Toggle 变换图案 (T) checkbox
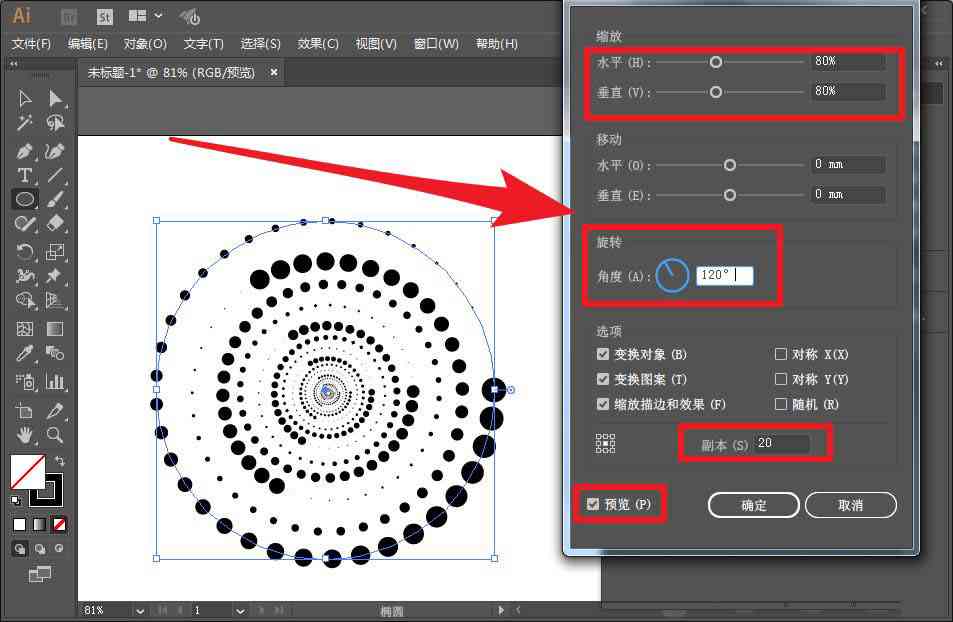Image resolution: width=953 pixels, height=622 pixels. (x=603, y=379)
